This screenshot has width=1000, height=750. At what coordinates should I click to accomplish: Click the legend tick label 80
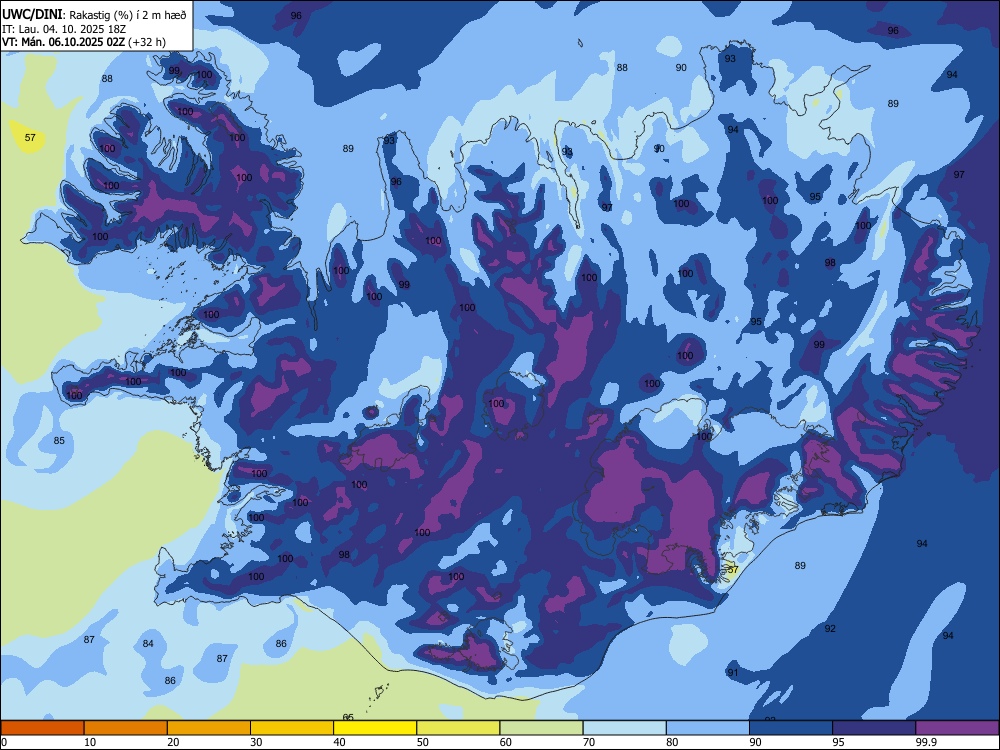point(672,742)
